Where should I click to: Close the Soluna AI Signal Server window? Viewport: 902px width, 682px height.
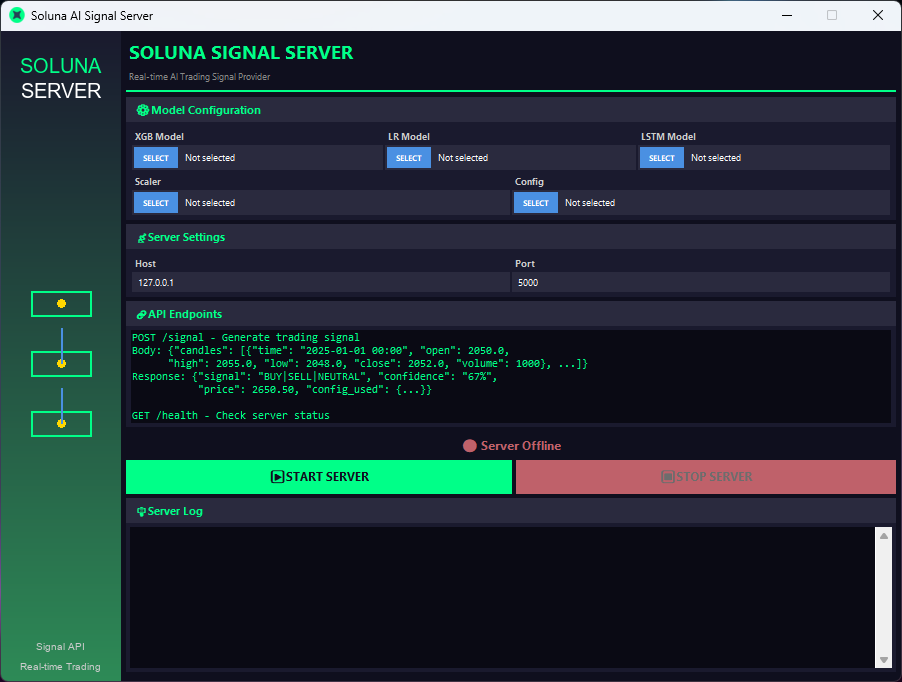click(878, 16)
